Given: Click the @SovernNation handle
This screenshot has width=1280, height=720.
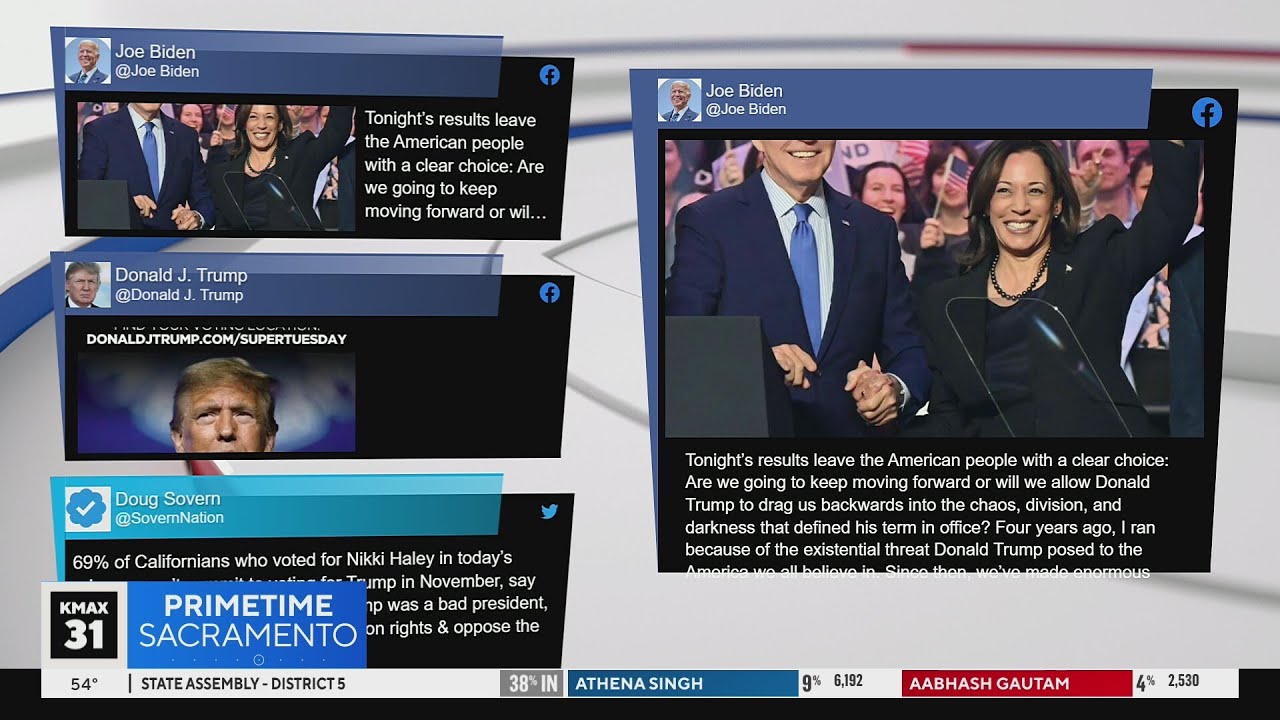Looking at the screenshot, I should click(169, 518).
